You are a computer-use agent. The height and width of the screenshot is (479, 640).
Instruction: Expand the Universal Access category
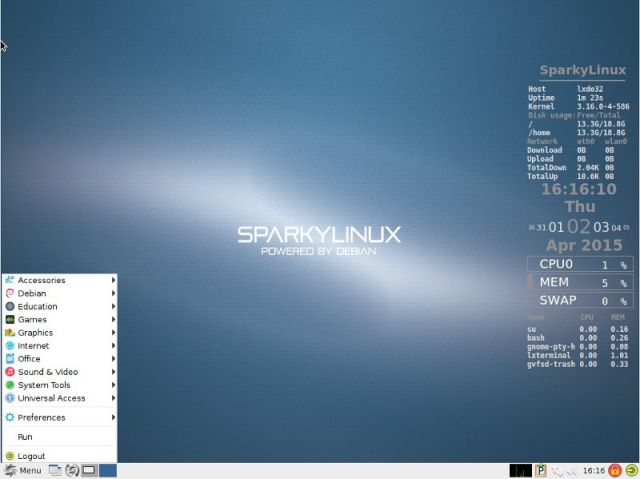tap(60, 397)
